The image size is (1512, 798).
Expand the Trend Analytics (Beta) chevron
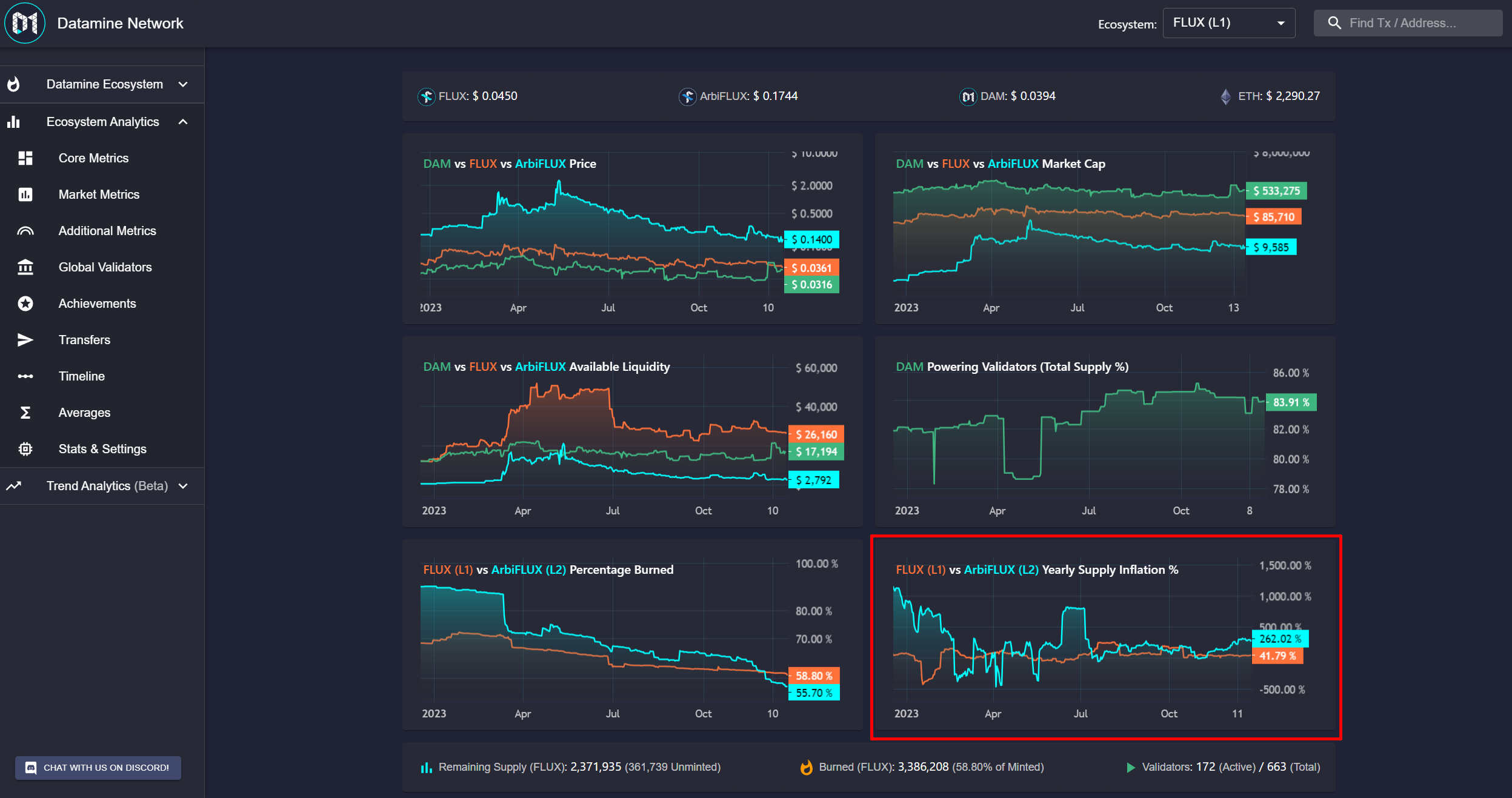(183, 486)
